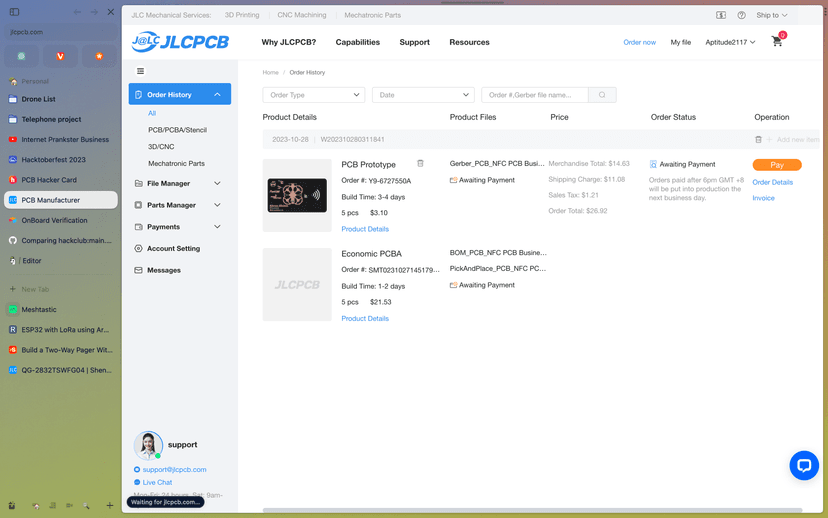The image size is (828, 518).
Task: Stop page loading with X button
Action: tap(110, 12)
